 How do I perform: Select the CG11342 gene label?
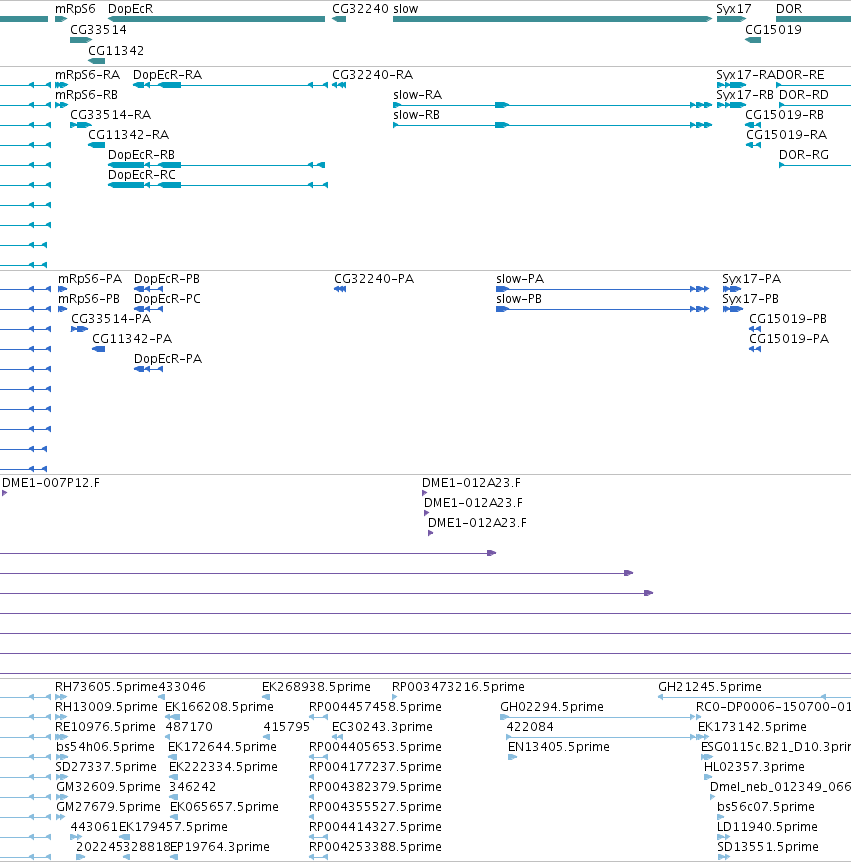tap(116, 51)
